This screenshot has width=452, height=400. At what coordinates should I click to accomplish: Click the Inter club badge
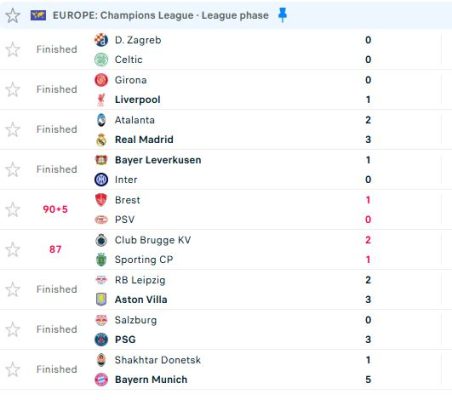tap(101, 180)
